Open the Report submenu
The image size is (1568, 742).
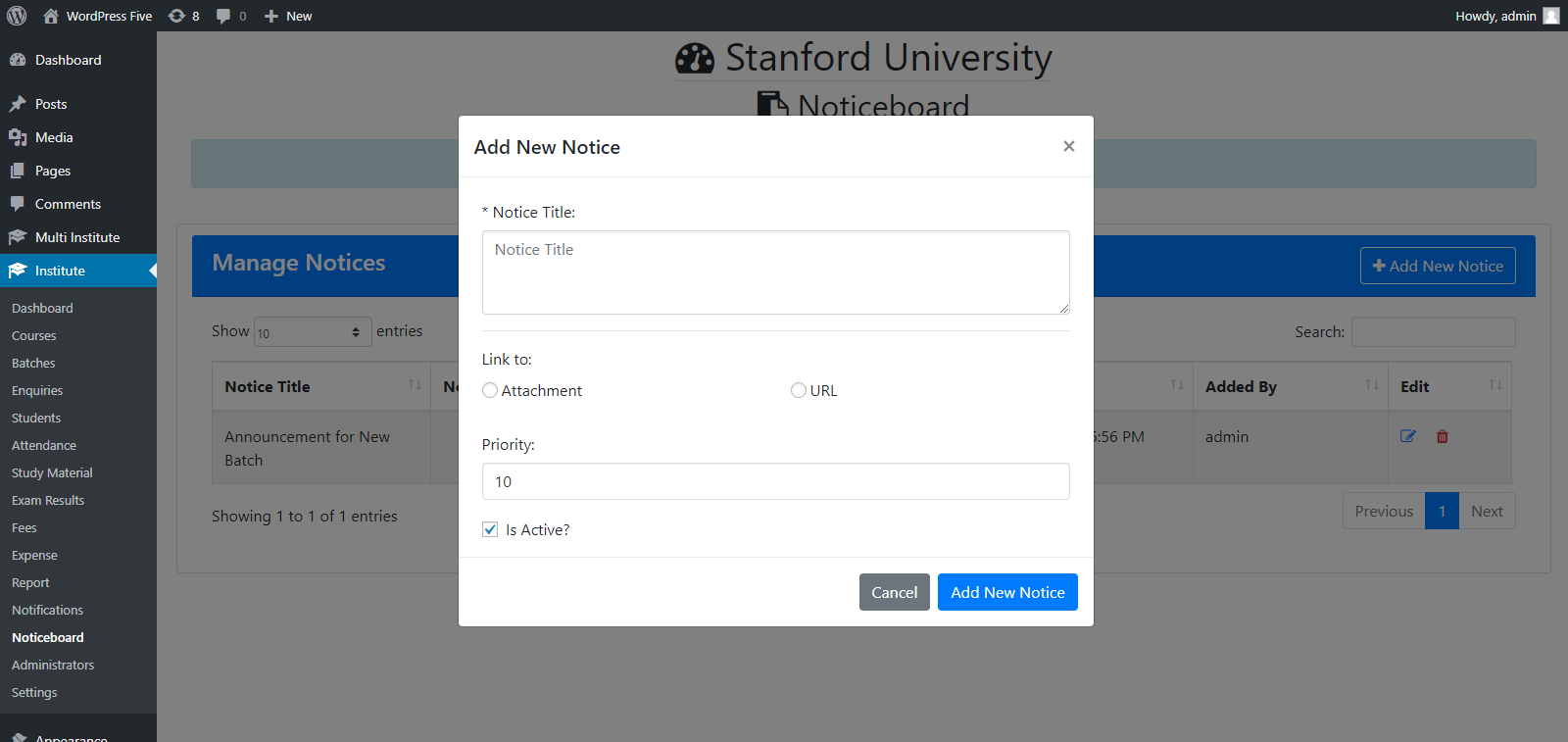(x=30, y=582)
